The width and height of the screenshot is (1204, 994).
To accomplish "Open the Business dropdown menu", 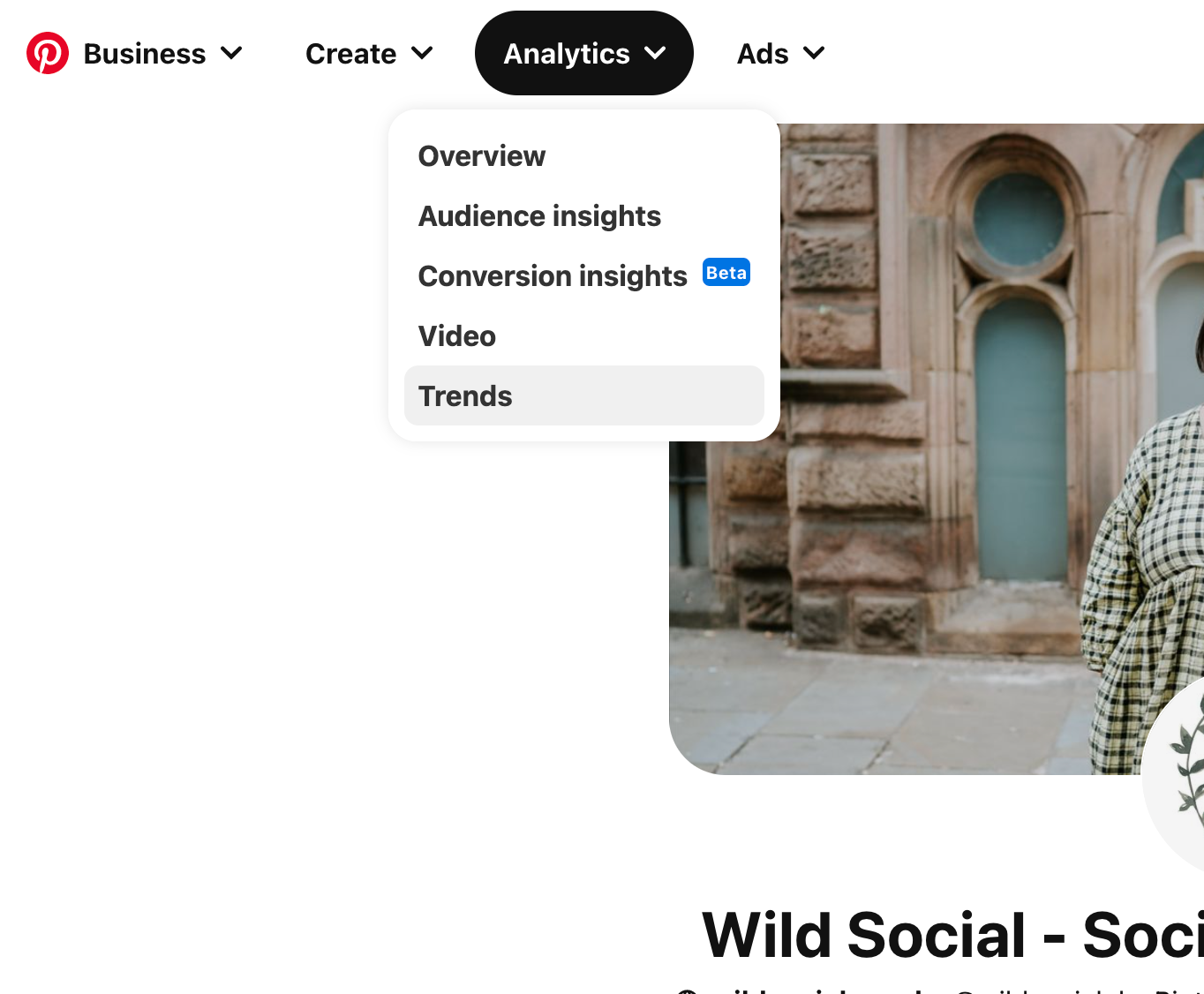I will [x=162, y=54].
